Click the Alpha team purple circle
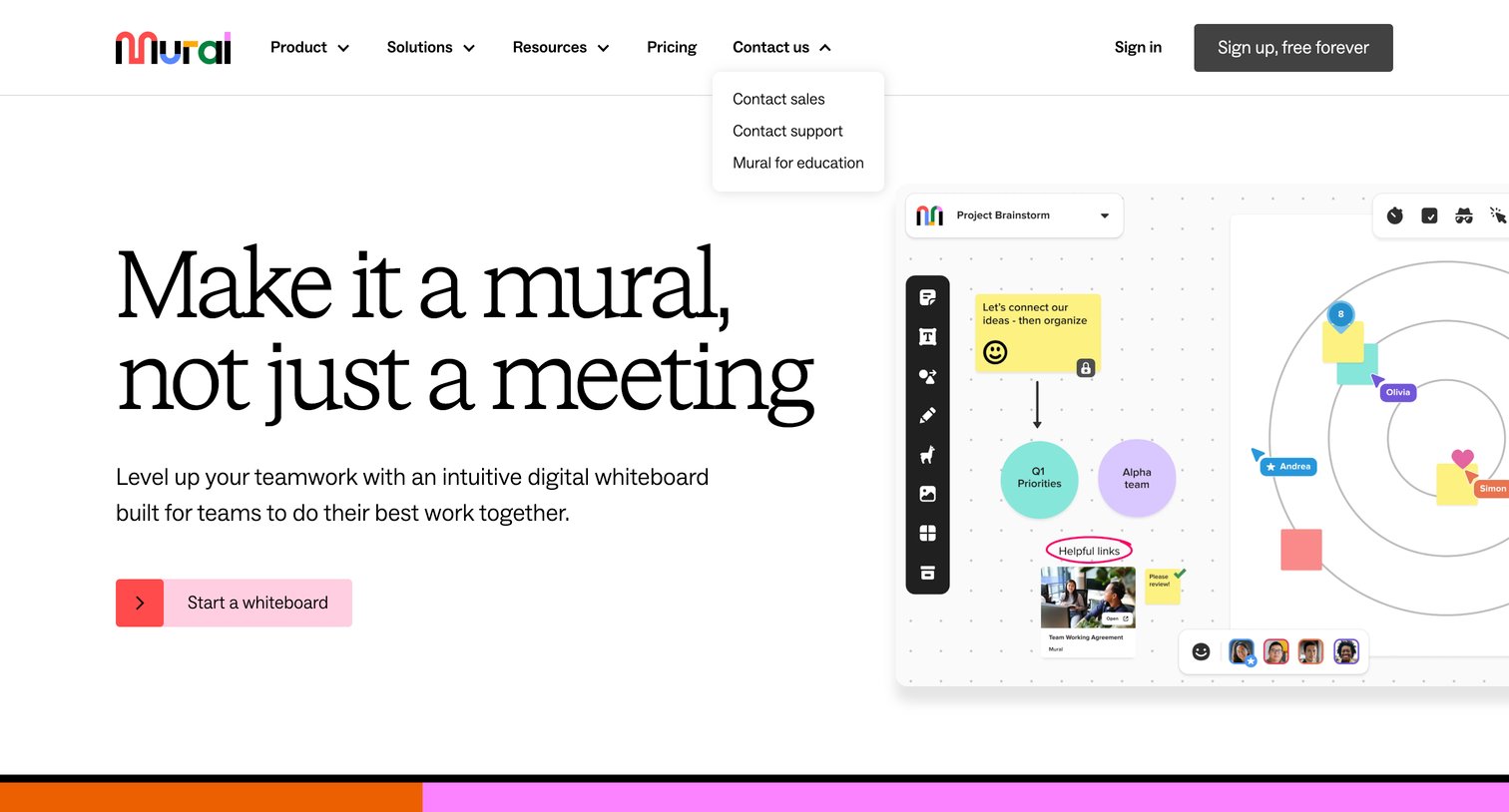 [x=1137, y=479]
